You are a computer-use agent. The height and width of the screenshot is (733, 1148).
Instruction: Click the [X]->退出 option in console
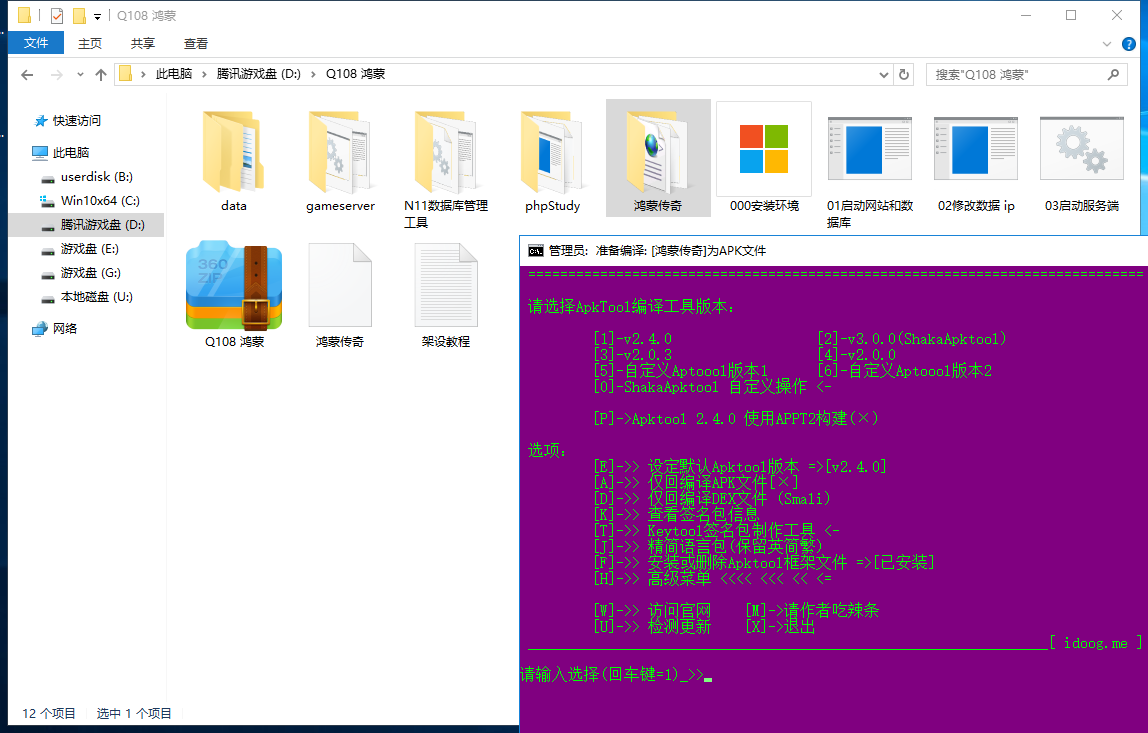[780, 627]
